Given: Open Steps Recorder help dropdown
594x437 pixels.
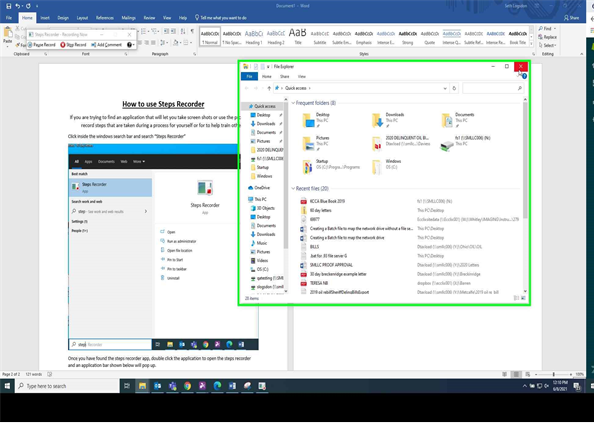Looking at the screenshot, I should coord(131,45).
